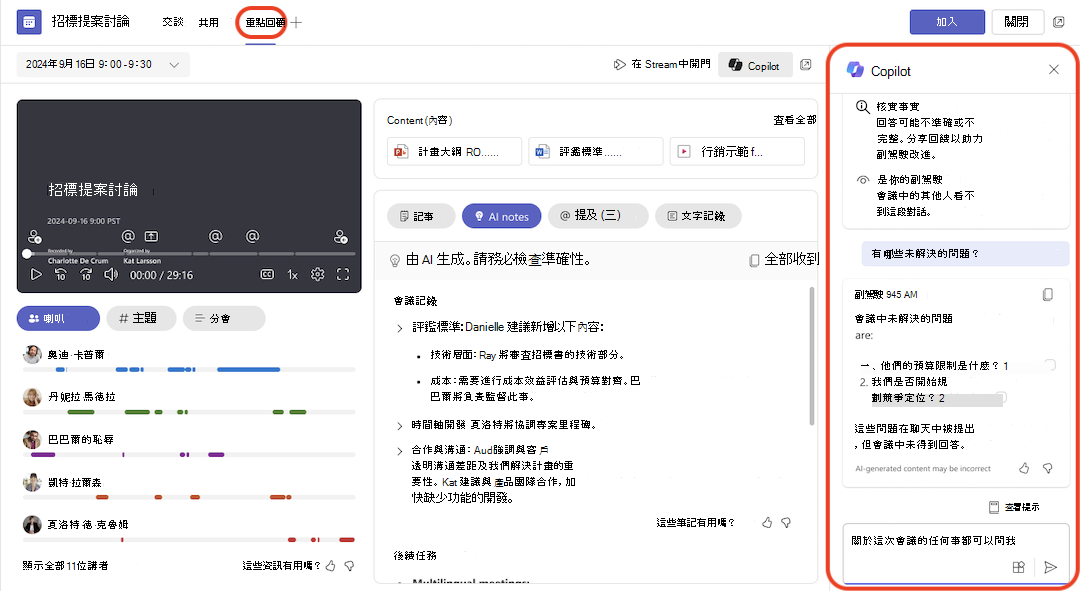Viewport: 1080px width, 591px height.
Task: Close the Copilot side panel
Action: 1054,70
